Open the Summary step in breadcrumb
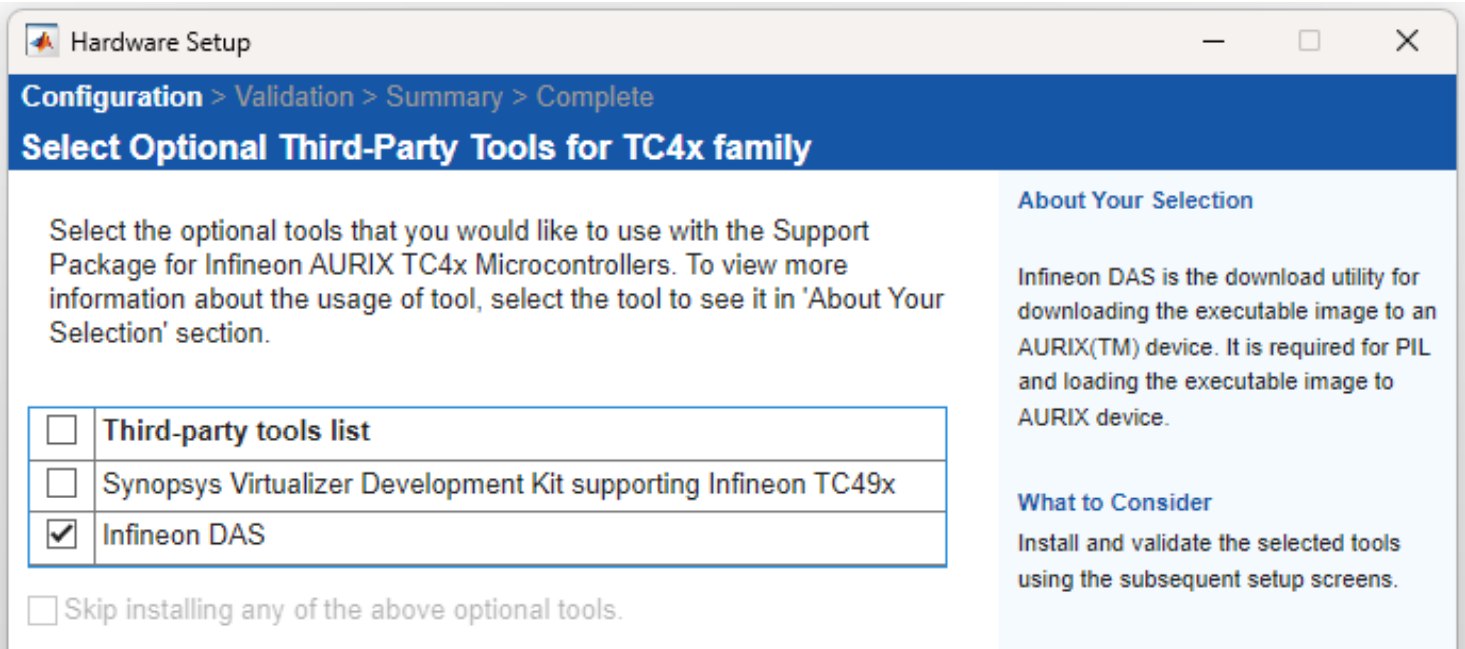 pos(444,97)
